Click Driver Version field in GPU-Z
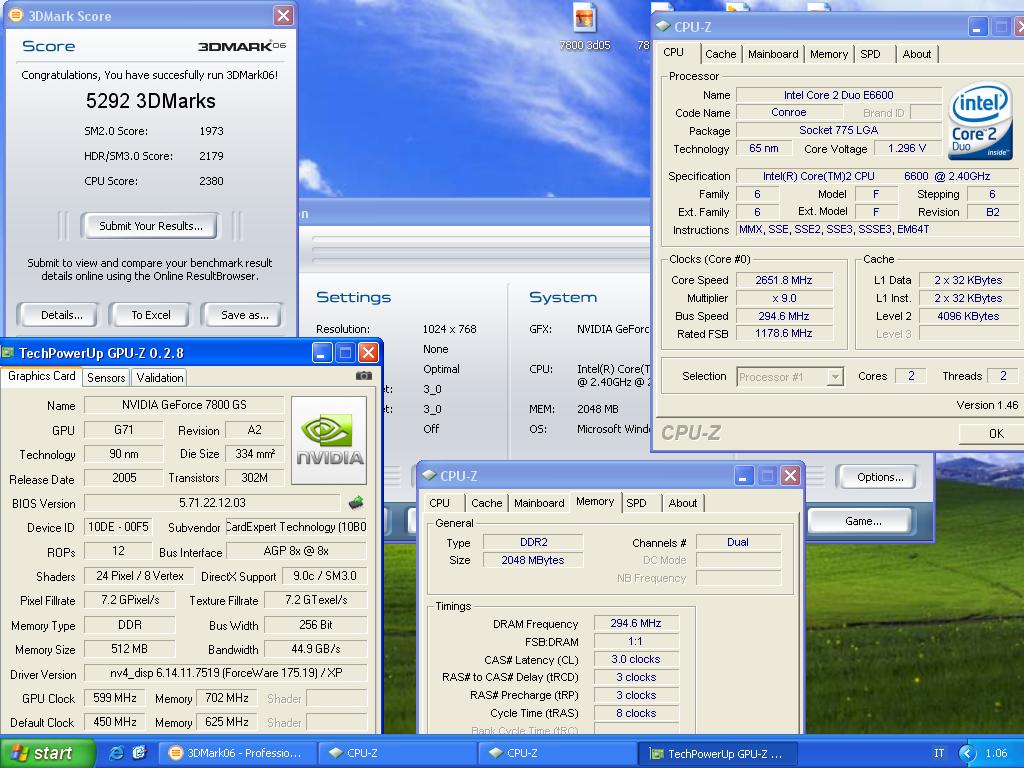1024x768 pixels. tap(226, 673)
